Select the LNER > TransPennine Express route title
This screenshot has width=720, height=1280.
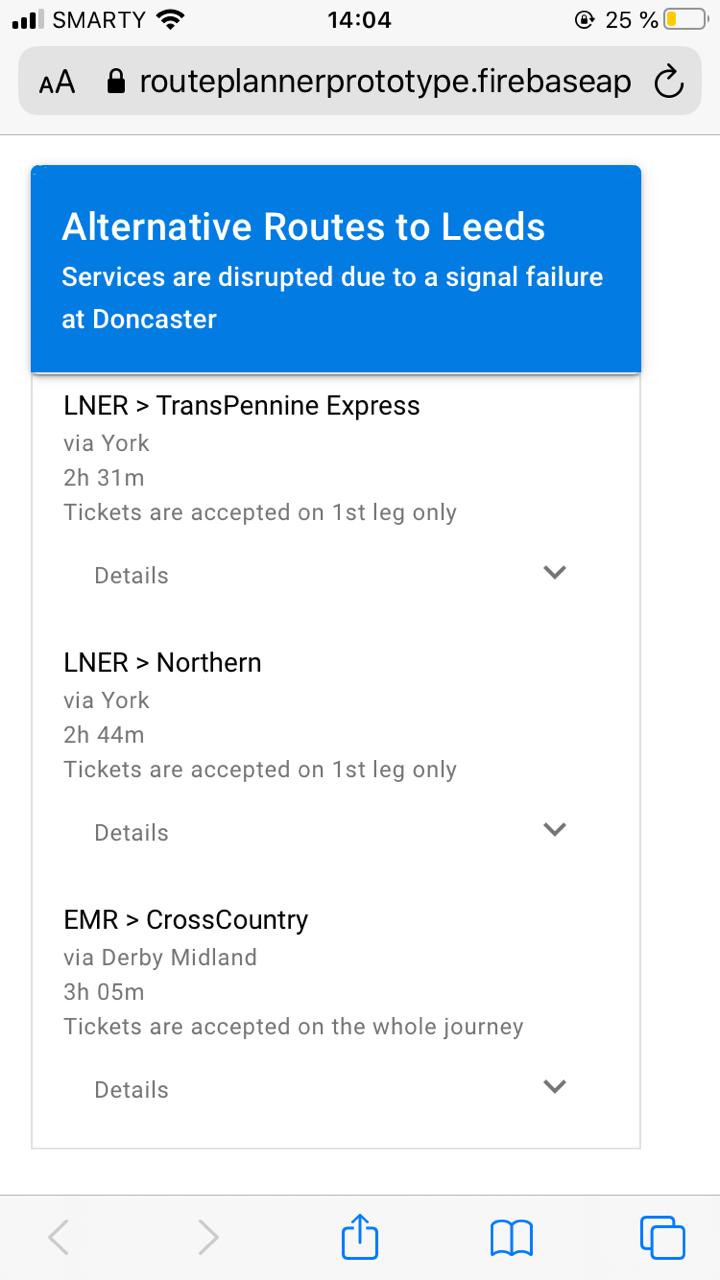tap(242, 405)
